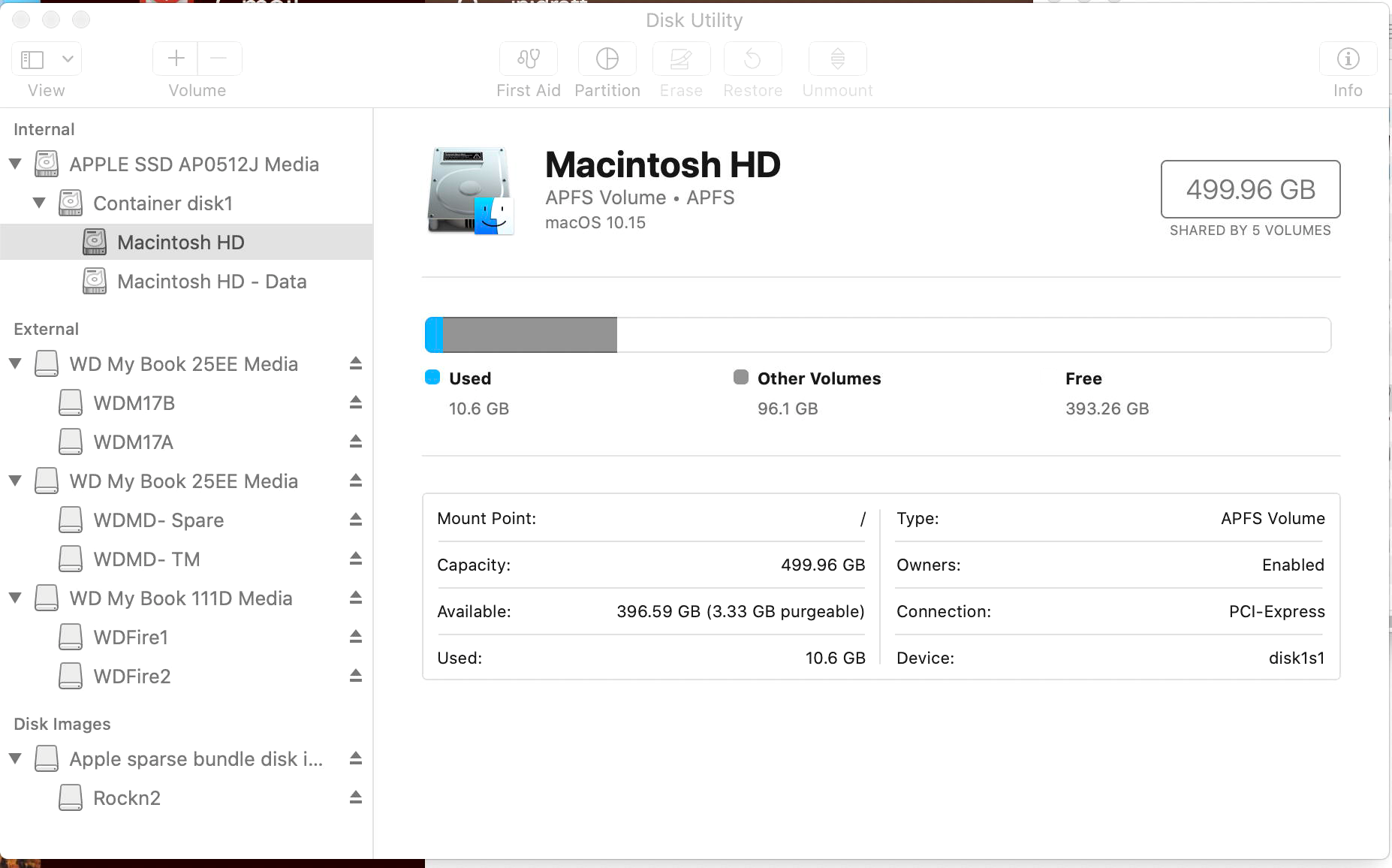Select APPLE SSD AP0512J Media in sidebar
Viewport: 1392px width, 868px height.
[x=186, y=164]
